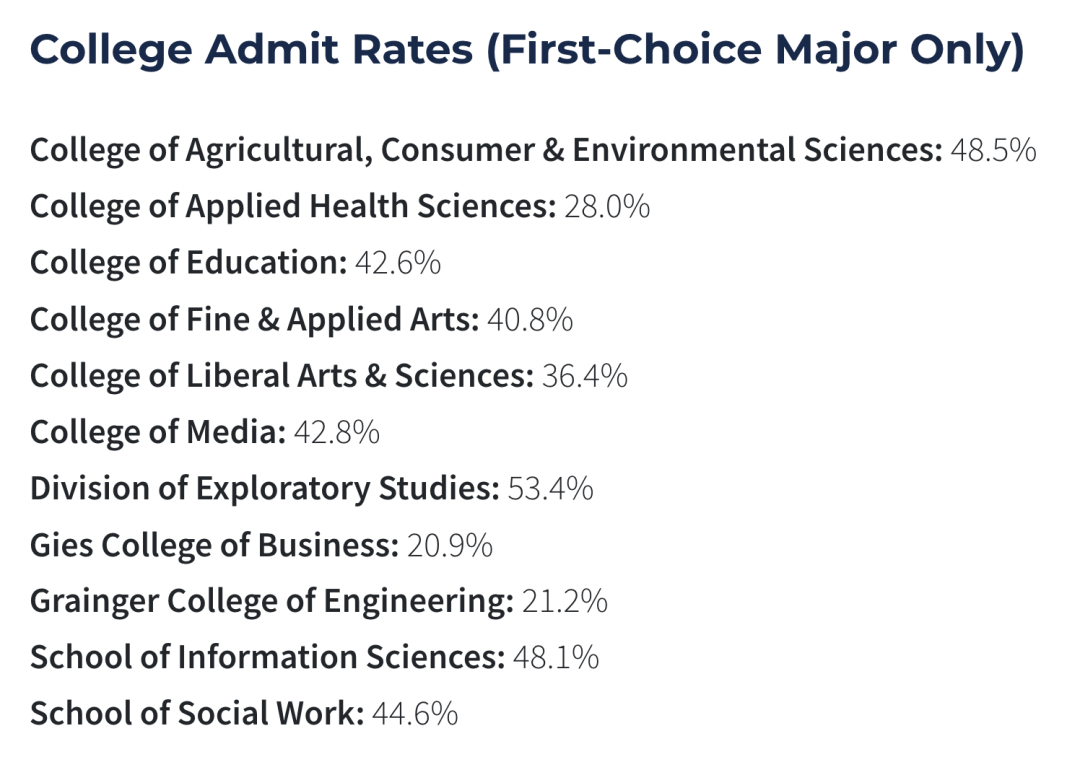Select the 53.4% admit rate value
Screen dimensions: 1080x775
pos(551,489)
